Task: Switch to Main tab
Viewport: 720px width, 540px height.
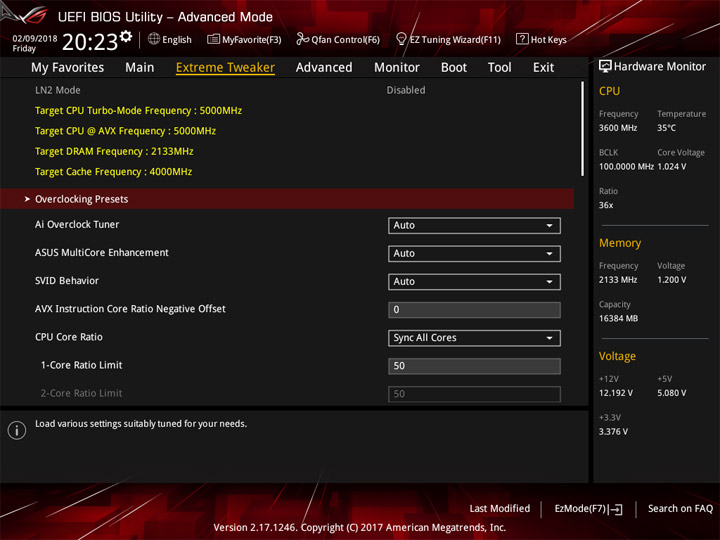Action: [x=140, y=68]
